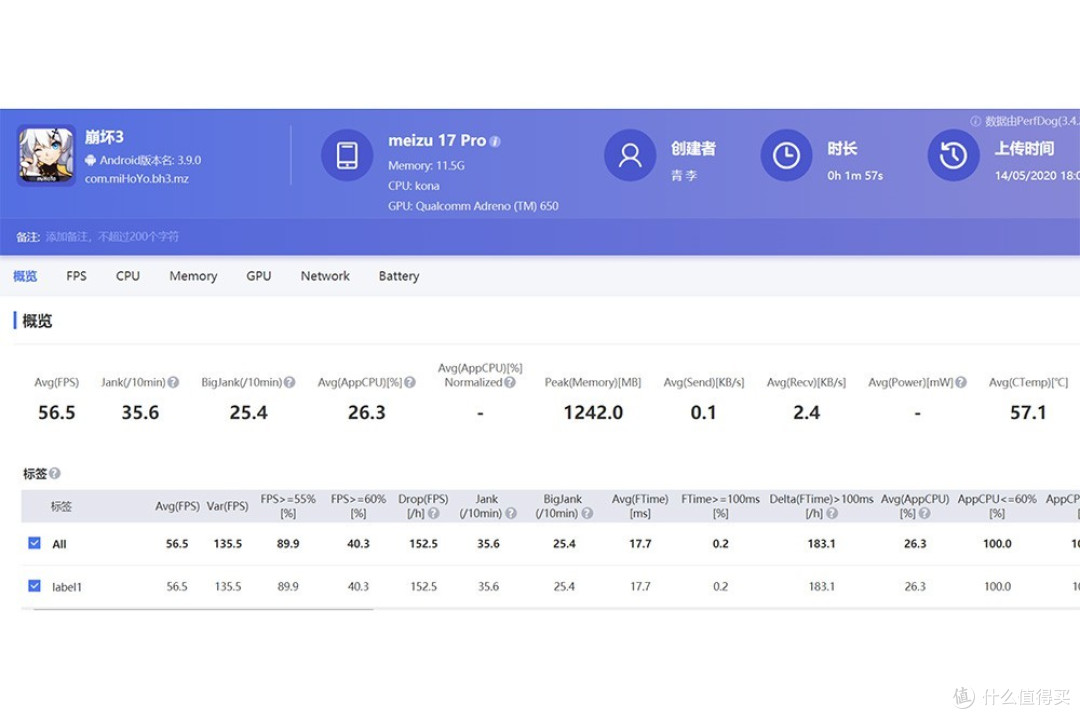1080x719 pixels.
Task: Open the Network tab
Action: pos(325,276)
